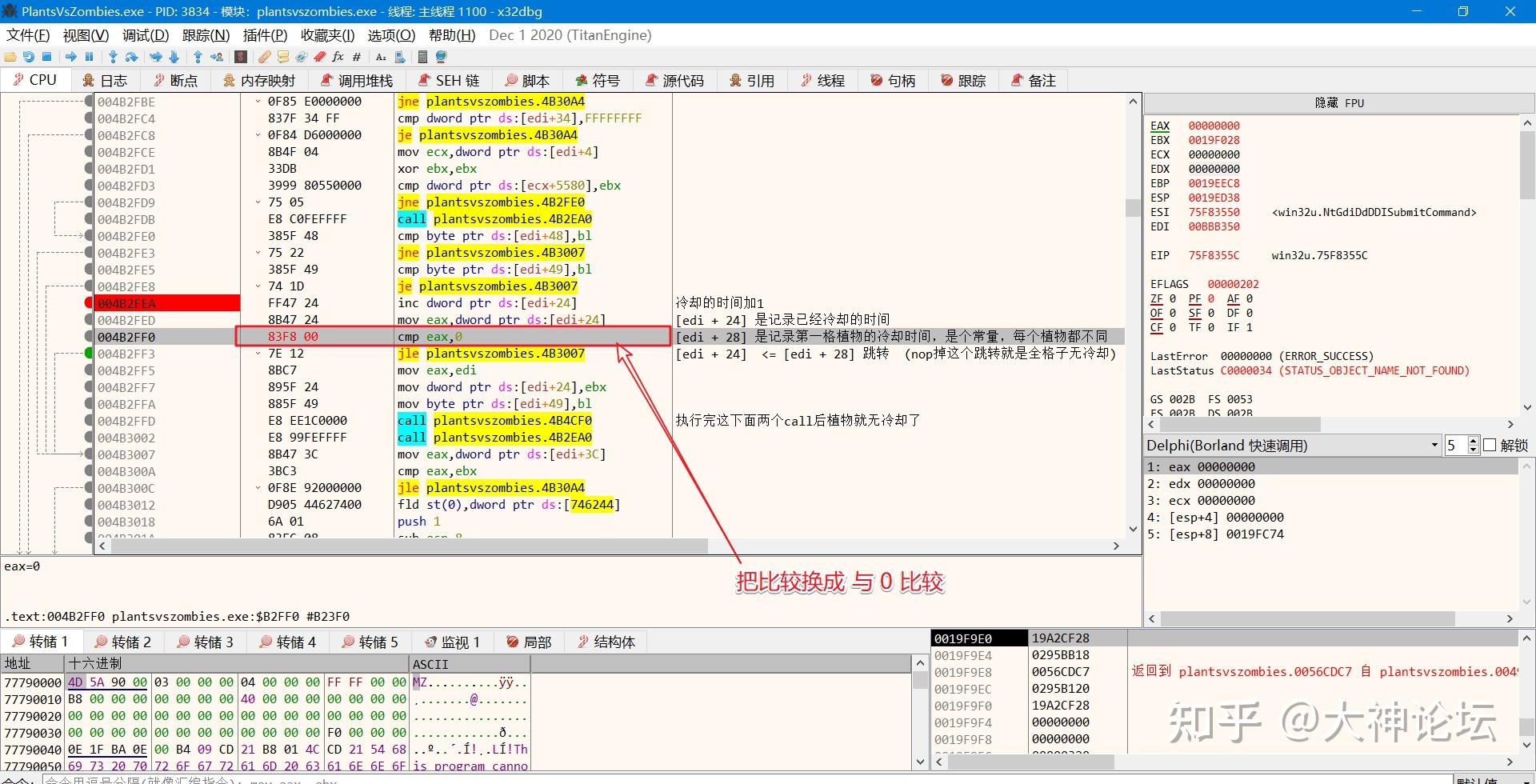Toggle the 解锁 checkbox
Screen dimensions: 1536x784
coord(1490,446)
